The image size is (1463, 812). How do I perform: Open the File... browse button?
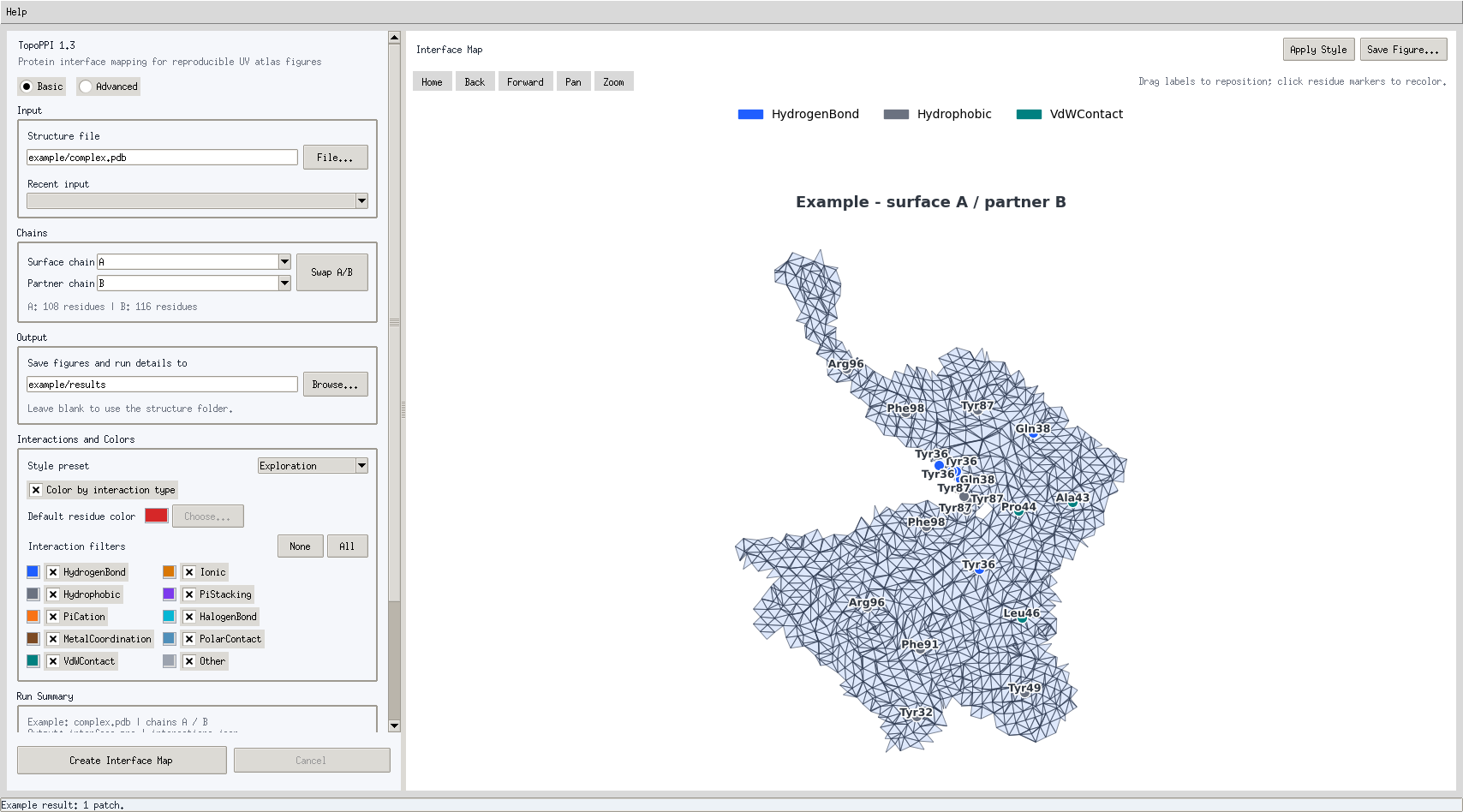coord(335,158)
